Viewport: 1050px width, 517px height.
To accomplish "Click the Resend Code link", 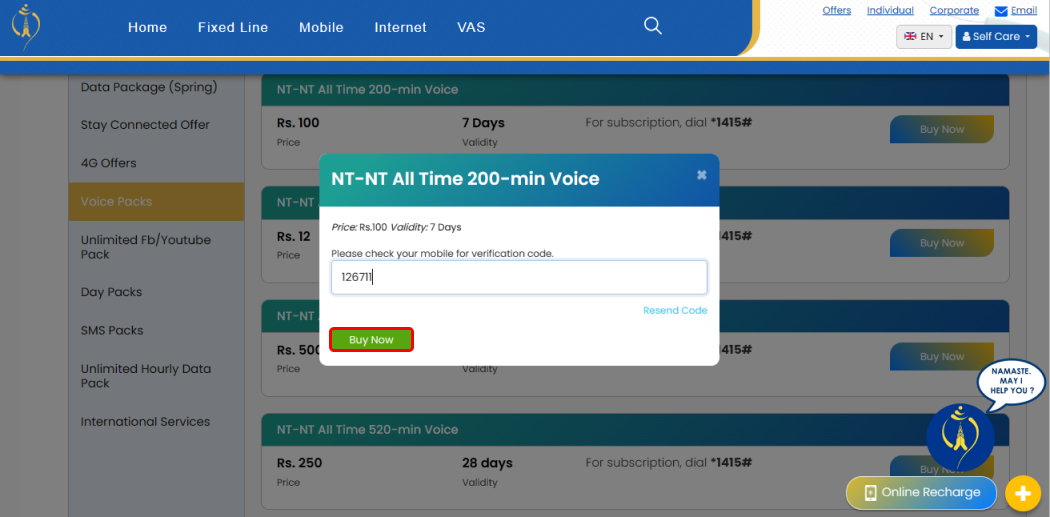I will click(675, 310).
